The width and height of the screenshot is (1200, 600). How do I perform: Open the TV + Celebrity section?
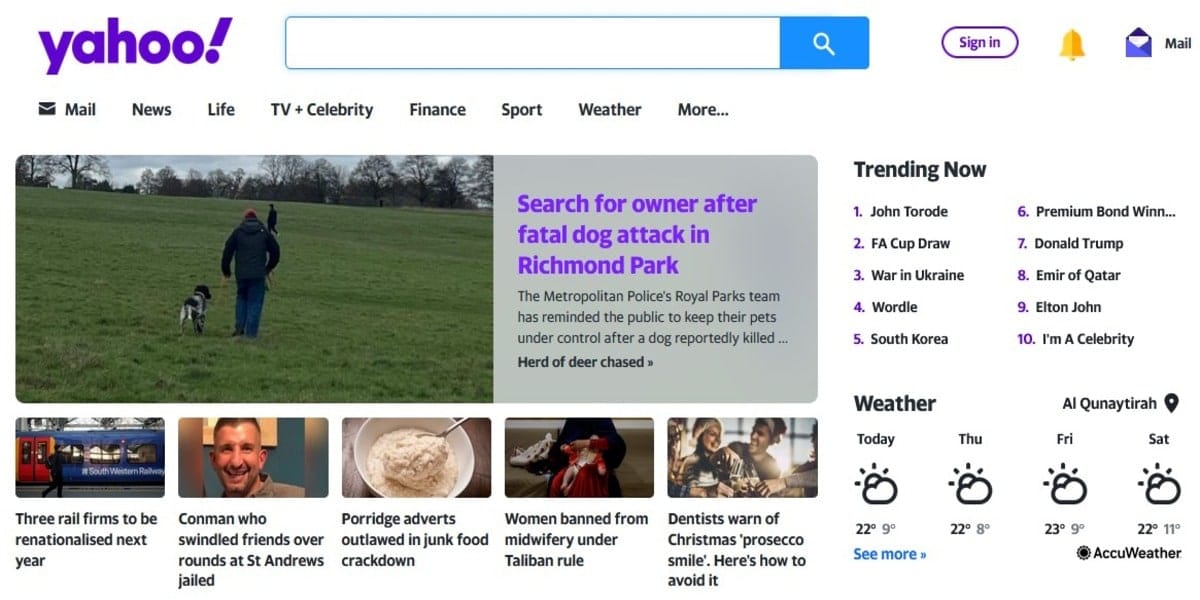(322, 110)
